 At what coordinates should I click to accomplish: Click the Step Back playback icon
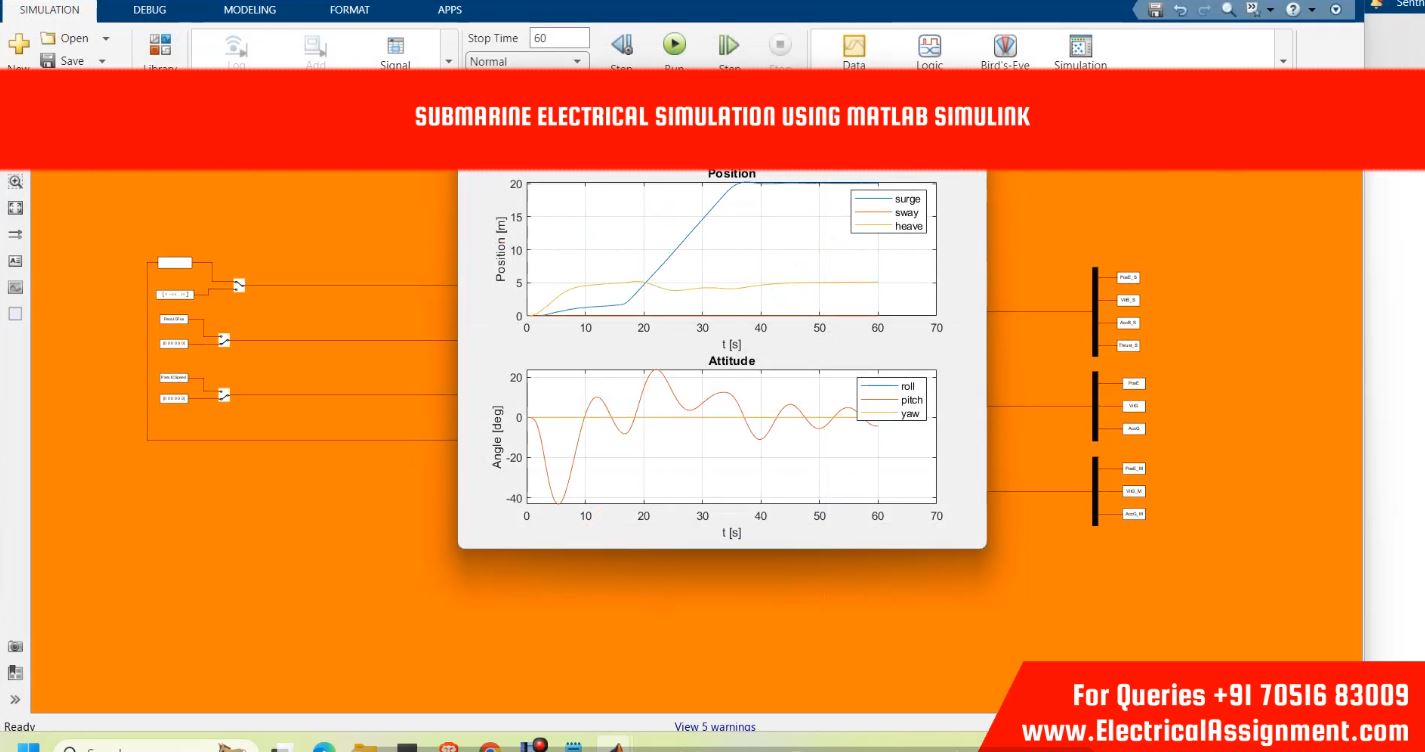pyautogui.click(x=621, y=45)
